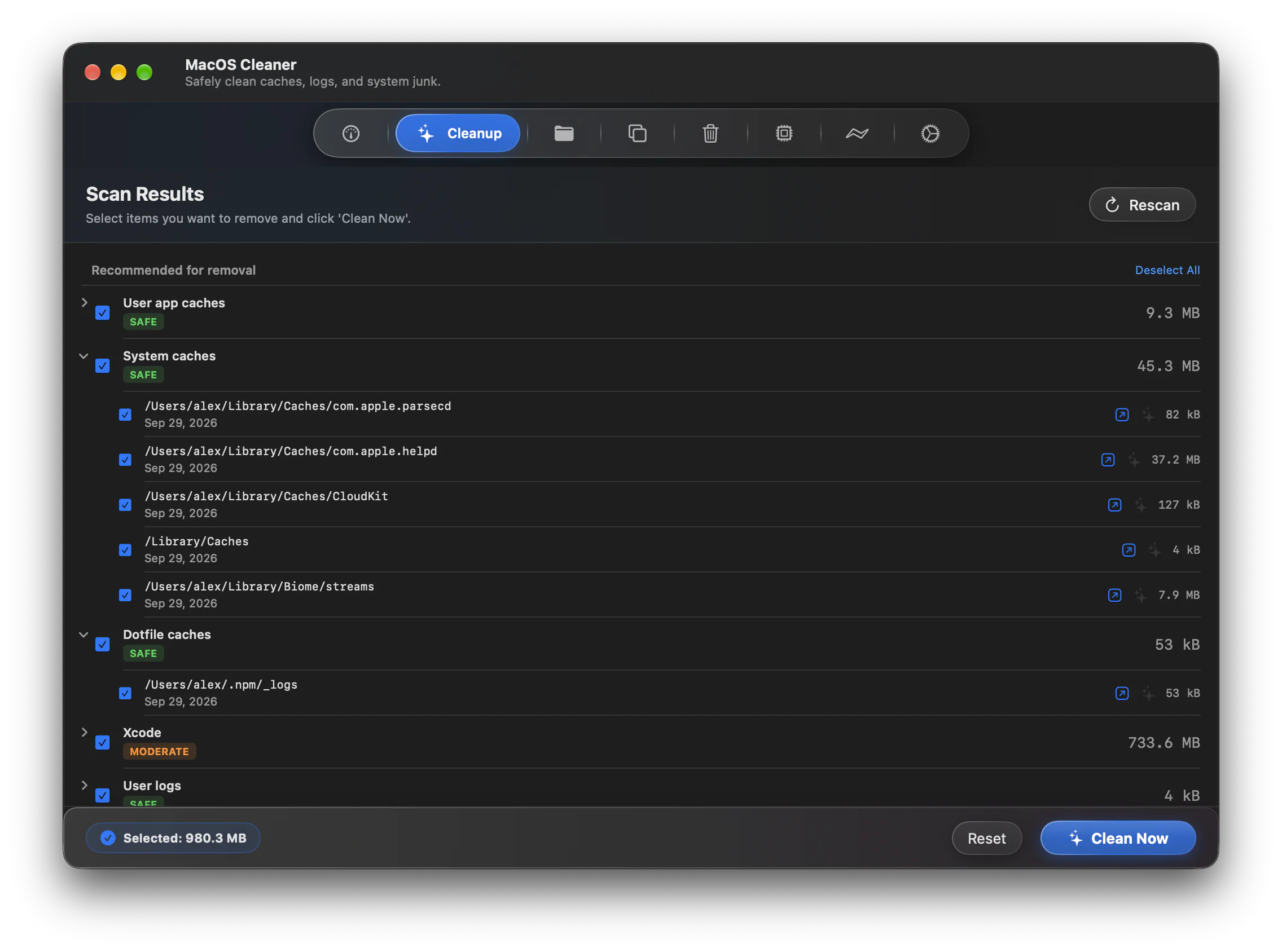The image size is (1282, 952).
Task: Click Deselect All link
Action: click(x=1167, y=270)
